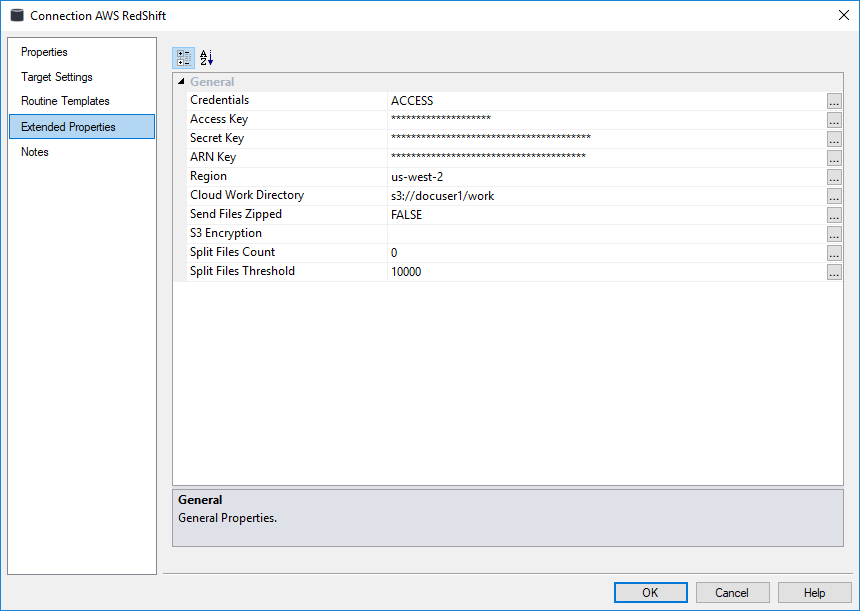Screen dimensions: 863x614
Task: Click the masked ARN Key value
Action: (607, 158)
